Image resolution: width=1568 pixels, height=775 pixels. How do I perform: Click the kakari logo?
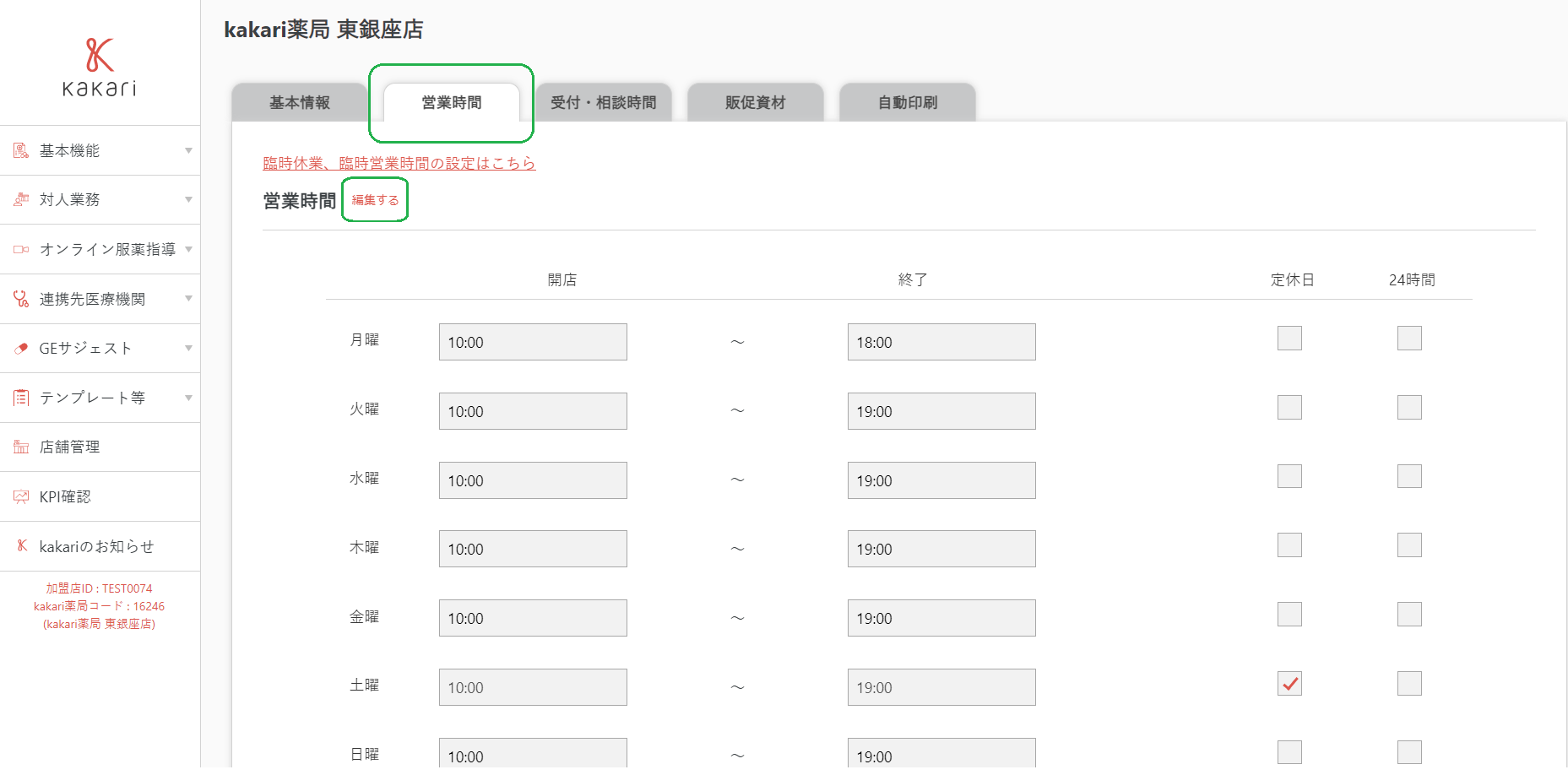tap(100, 67)
